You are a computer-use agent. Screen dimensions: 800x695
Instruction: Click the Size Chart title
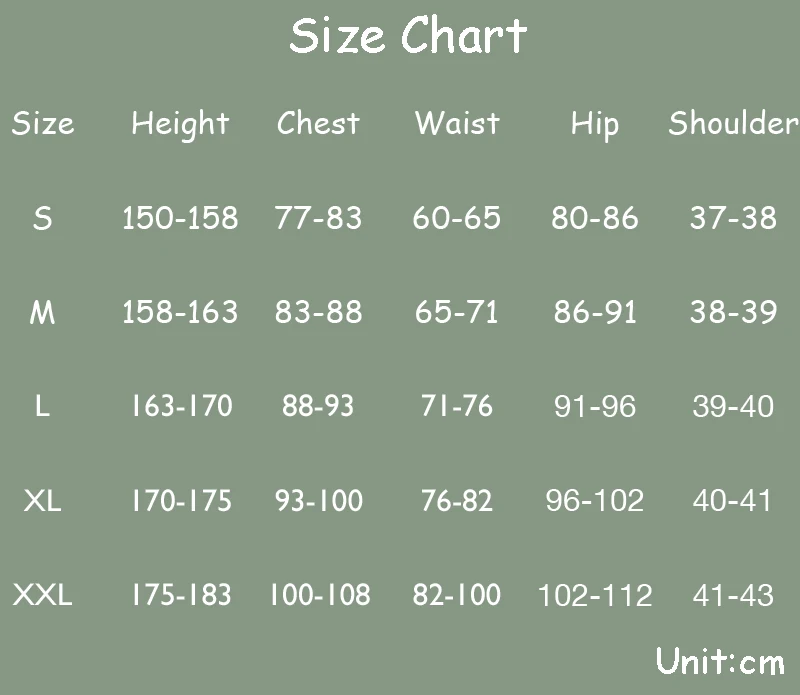coord(408,35)
